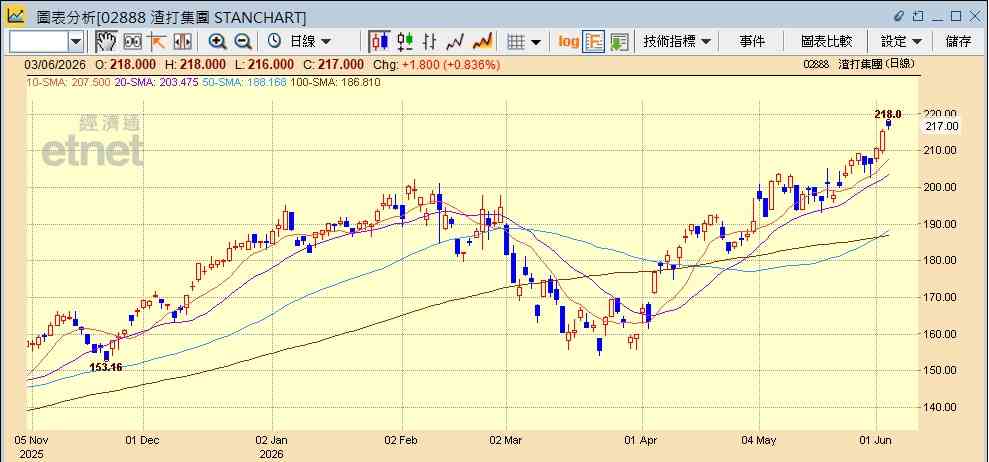Viewport: 989px width, 462px height.
Task: Open the 日線 period dropdown
Action: [x=300, y=42]
